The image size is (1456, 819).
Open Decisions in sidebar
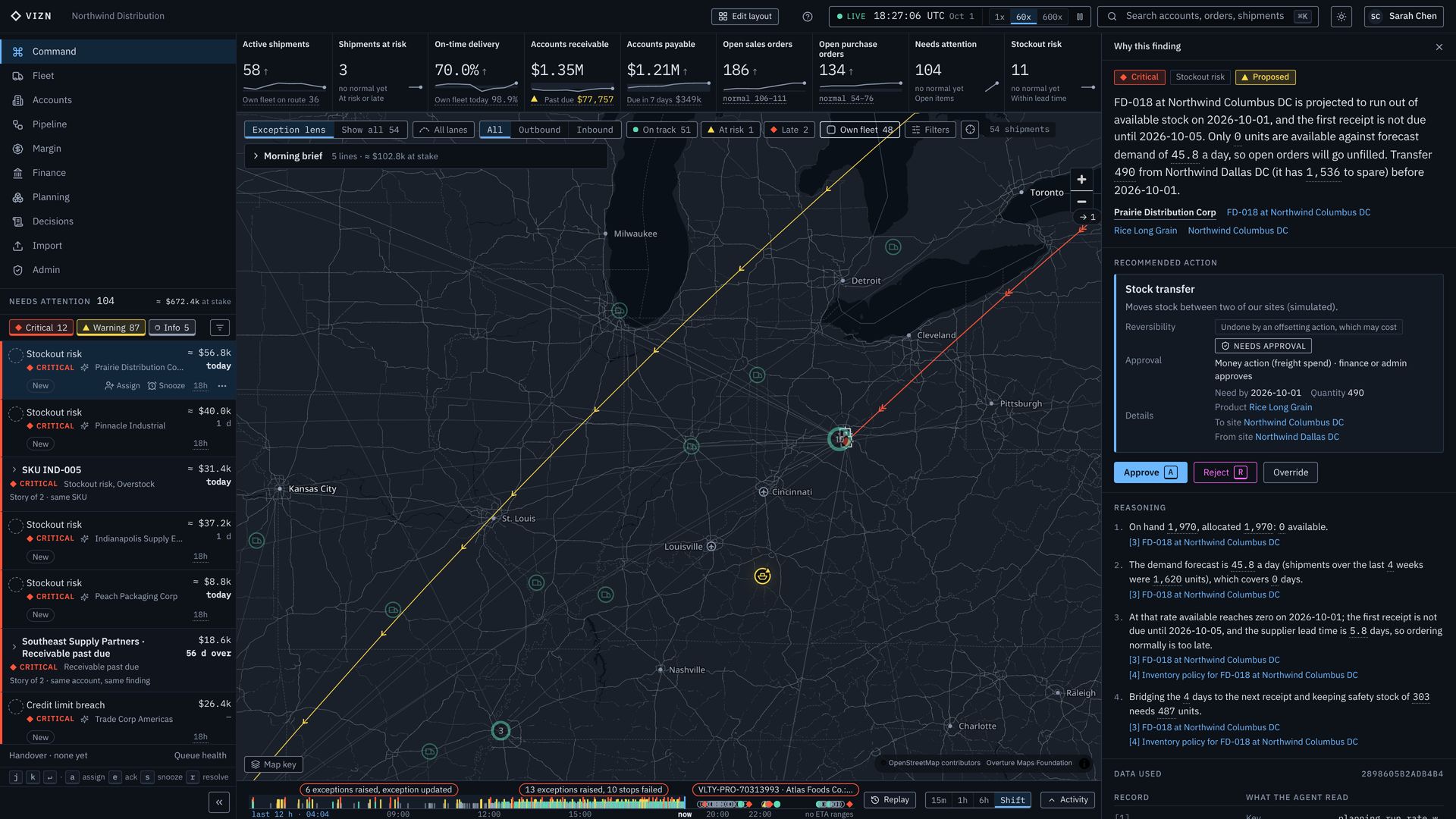[x=118, y=221]
